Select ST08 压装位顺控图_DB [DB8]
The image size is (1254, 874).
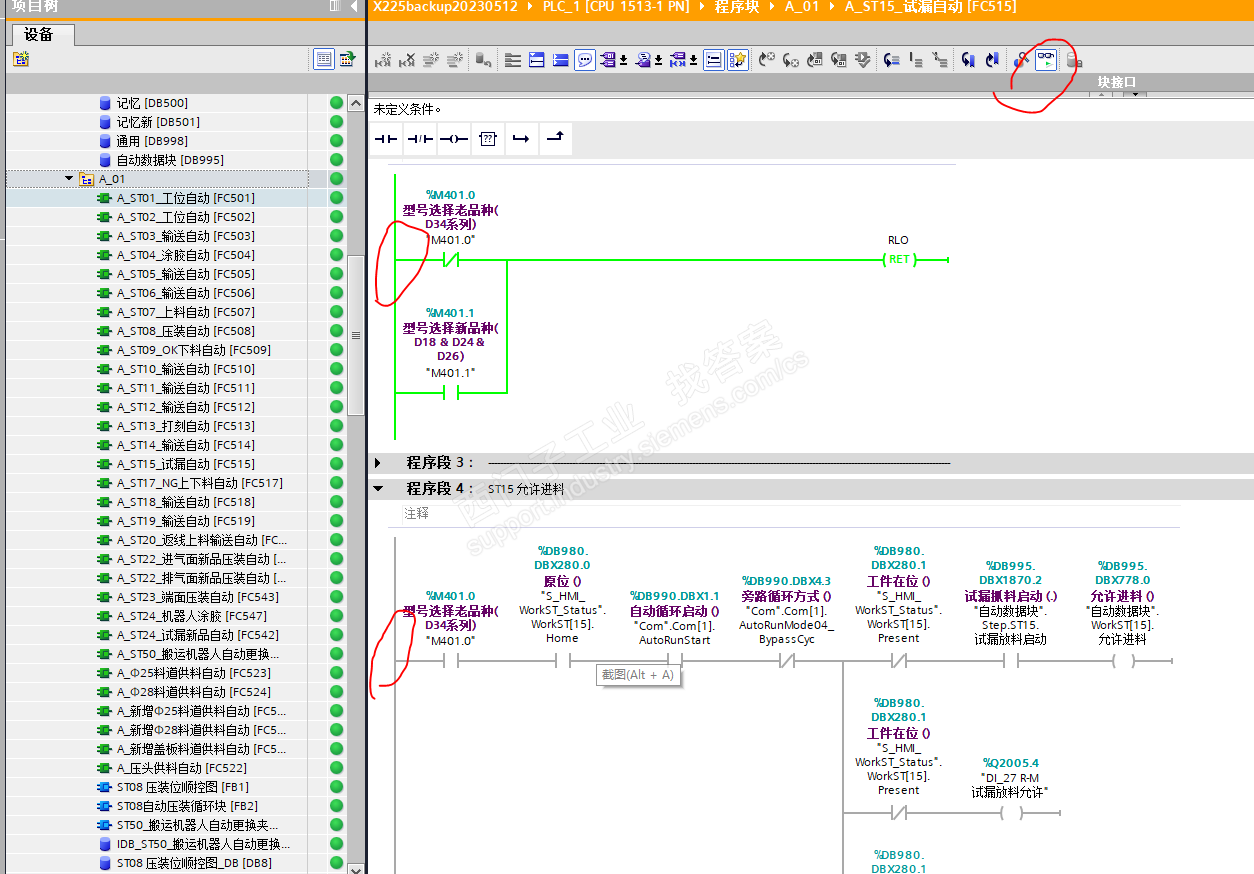pos(194,863)
